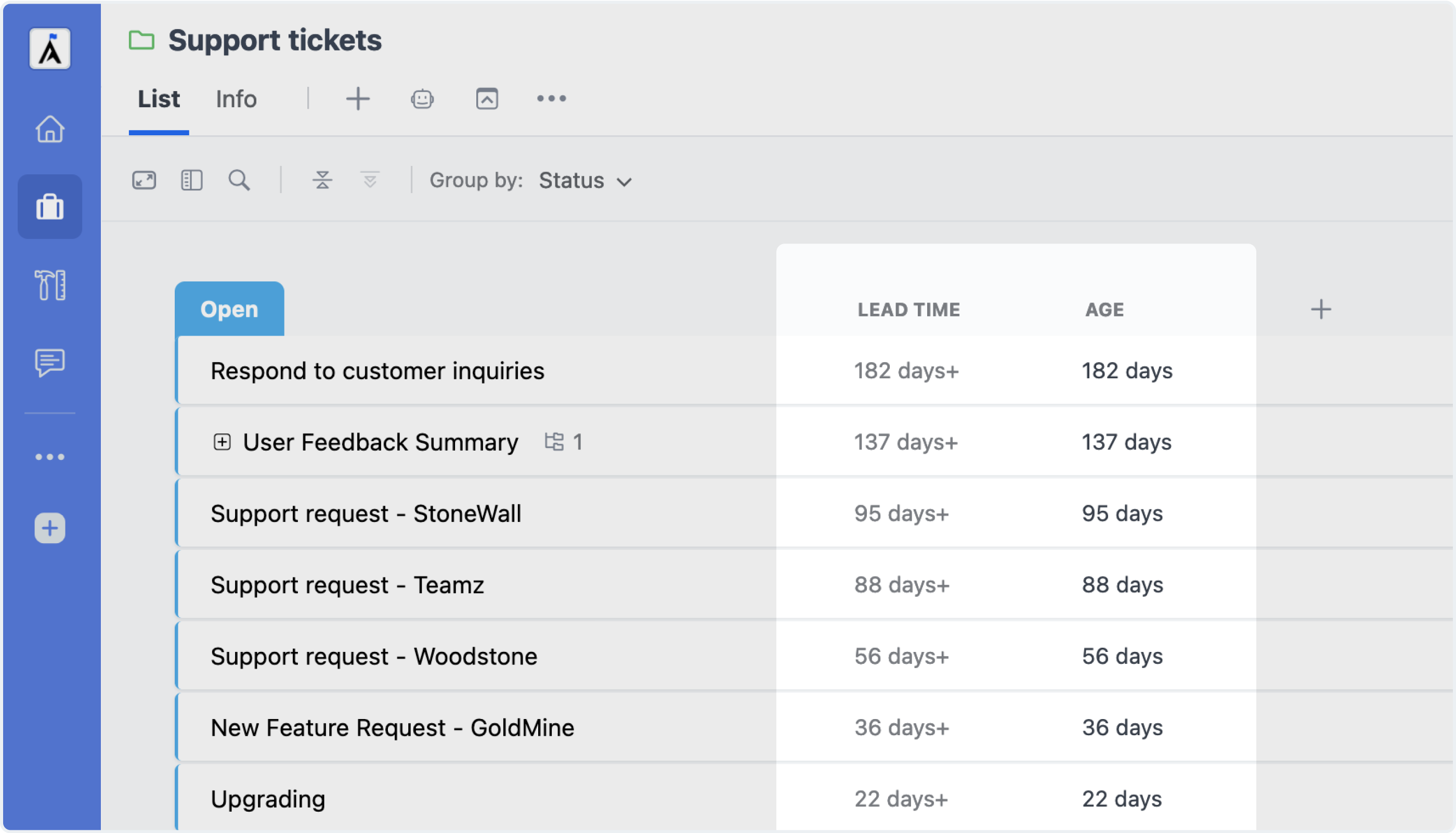Open the workspace logo in the sidebar
This screenshot has height=833, width=1456.
point(50,48)
